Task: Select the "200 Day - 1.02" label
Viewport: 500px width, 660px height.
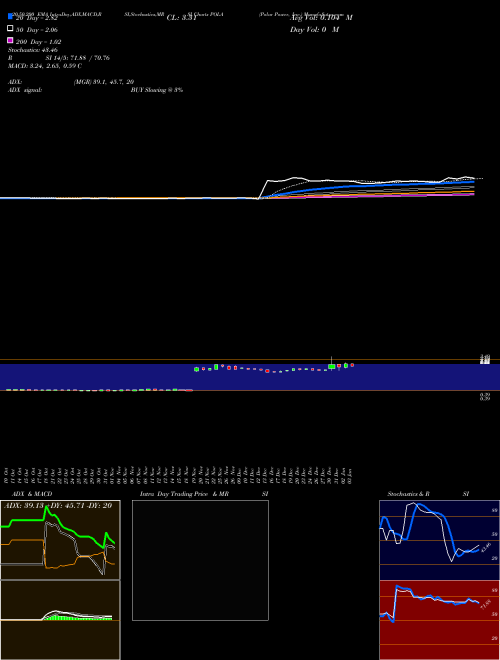Action: click(38, 42)
